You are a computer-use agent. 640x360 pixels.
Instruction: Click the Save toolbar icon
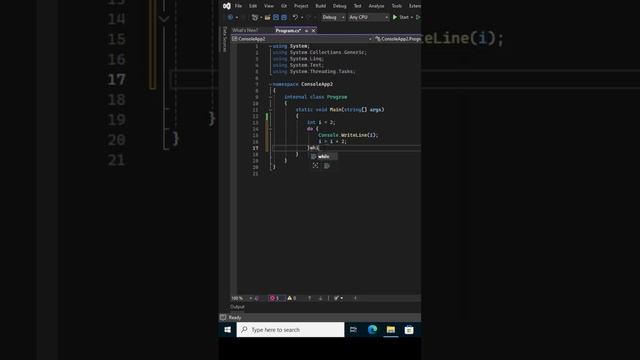(x=276, y=17)
